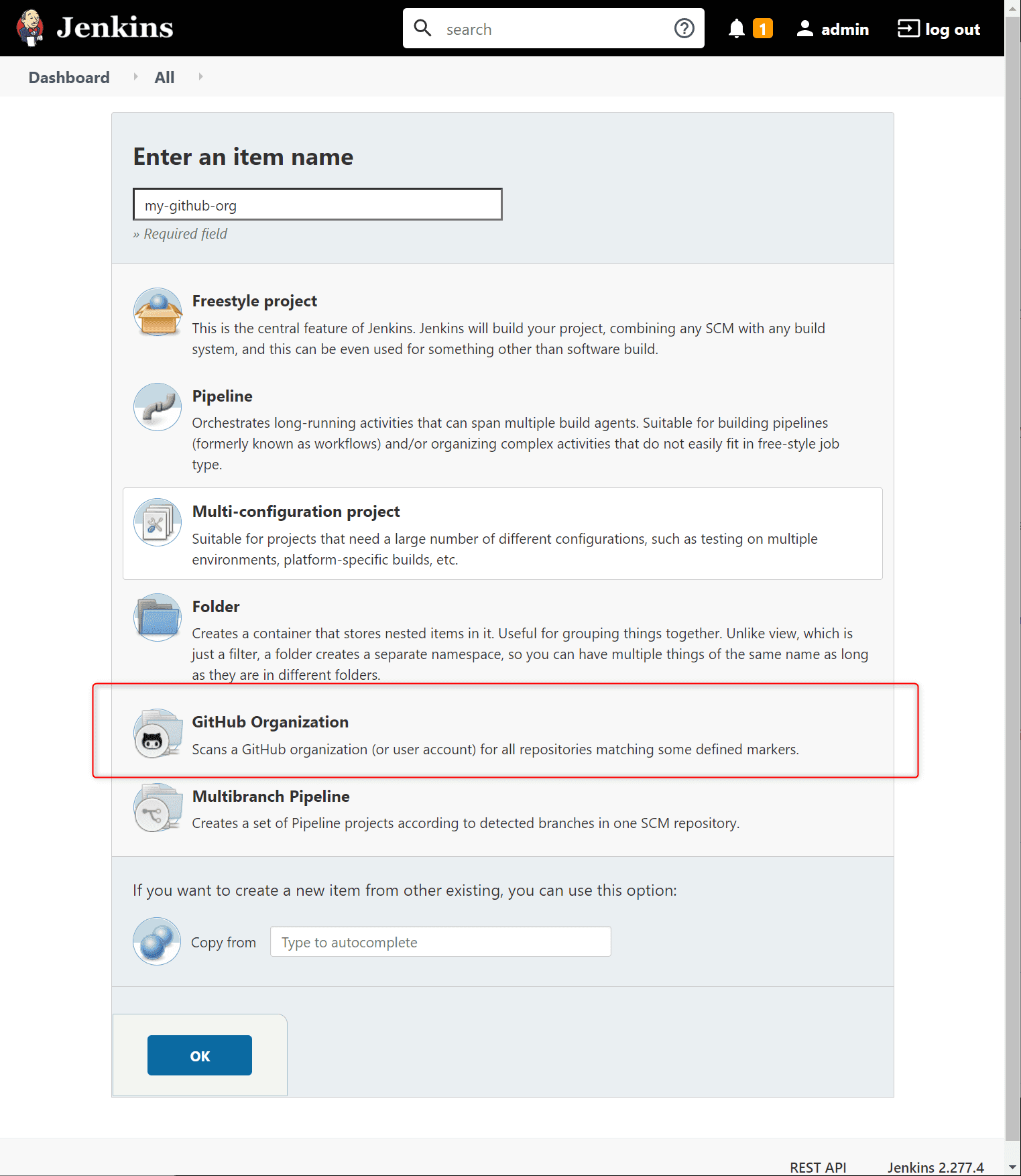
Task: Open the notifications bell icon
Action: pos(737,28)
